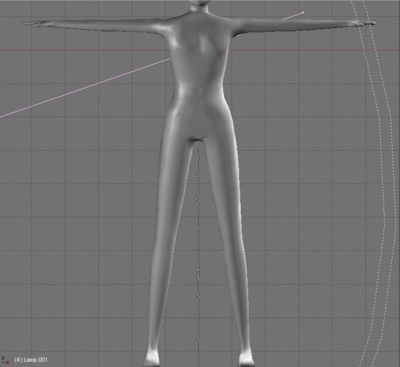Click the "(4) Lamp.001" object label
400x367 pixels.
pyautogui.click(x=31, y=360)
